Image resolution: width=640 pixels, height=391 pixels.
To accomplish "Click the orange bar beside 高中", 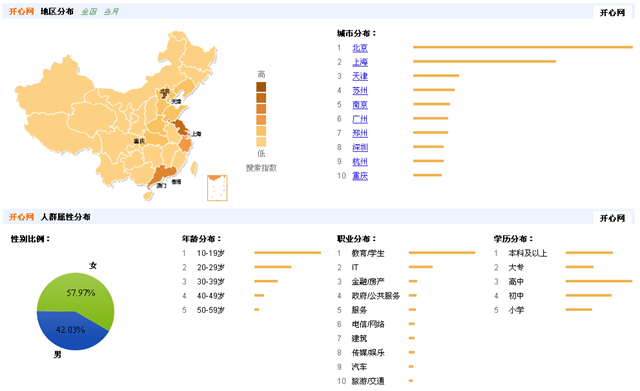I will 599,281.
